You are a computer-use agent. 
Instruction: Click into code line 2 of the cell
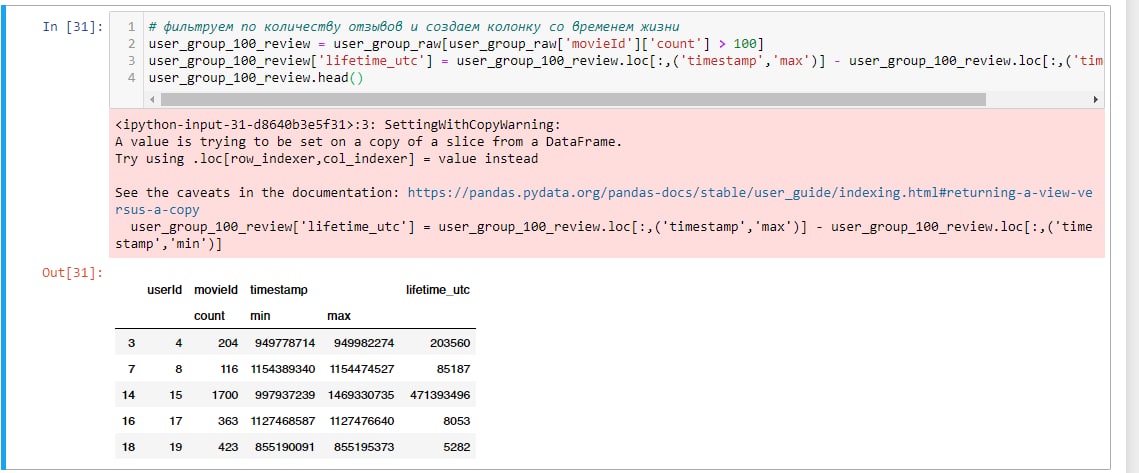click(x=455, y=44)
